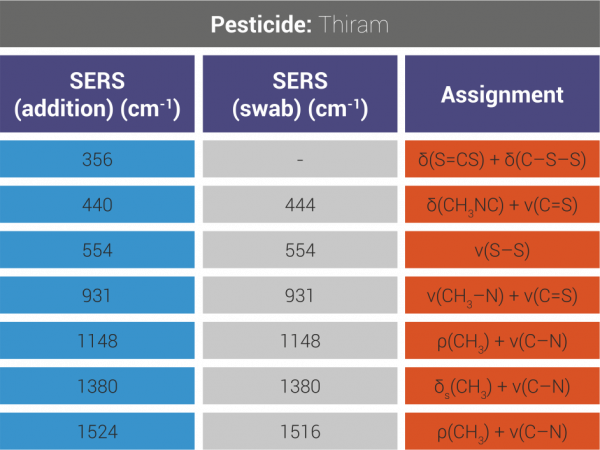Select 1148 in the SERS addition column
Image resolution: width=600 pixels, height=450 pixels.
coord(97,341)
